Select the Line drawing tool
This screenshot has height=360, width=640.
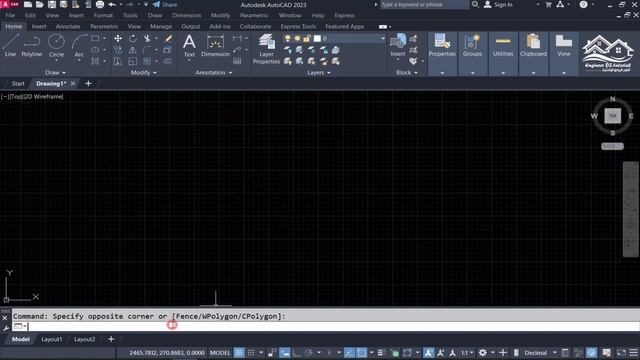pyautogui.click(x=11, y=46)
